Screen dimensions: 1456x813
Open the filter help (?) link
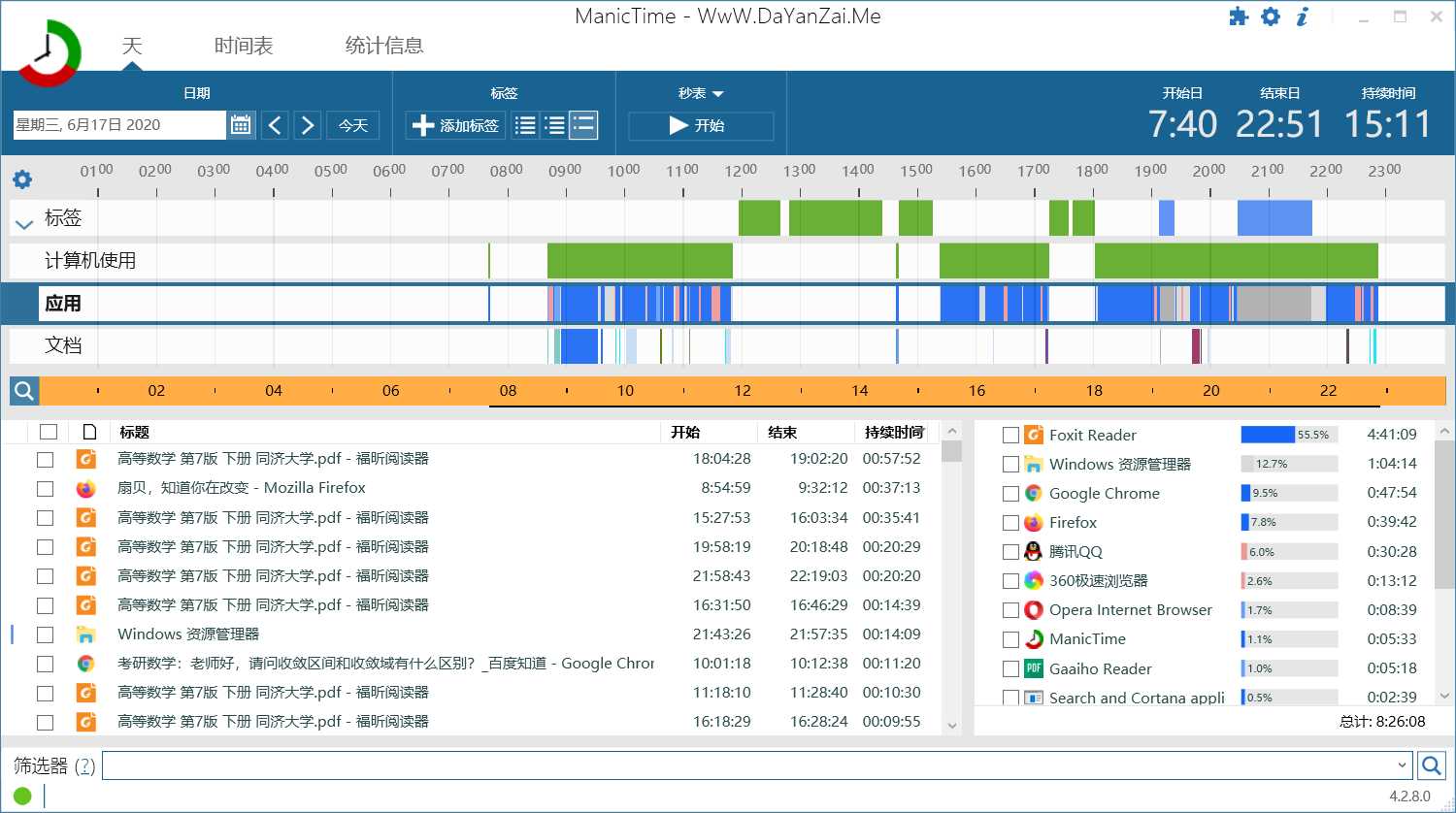point(85,765)
